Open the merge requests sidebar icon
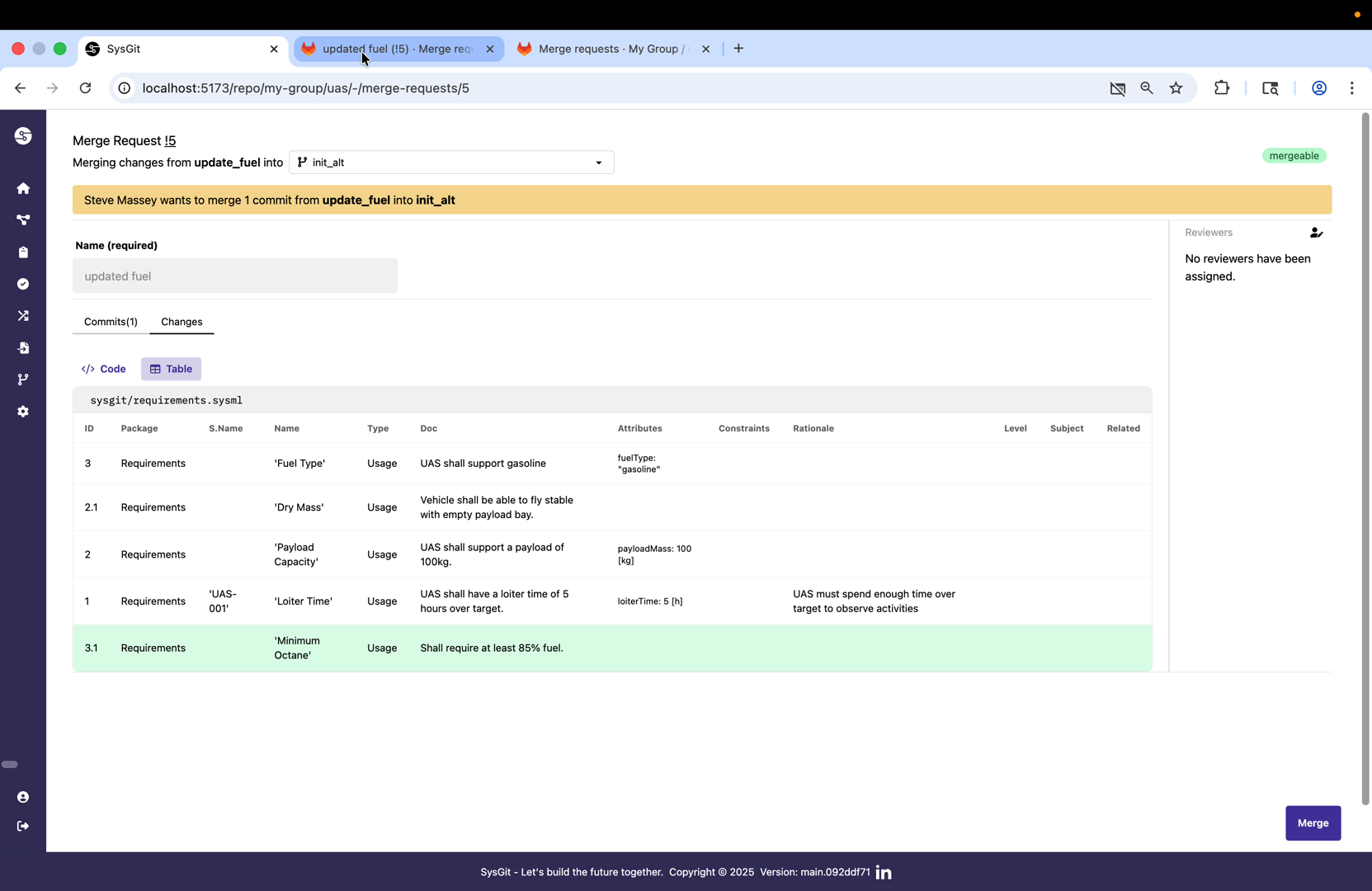The image size is (1372, 891). (23, 315)
